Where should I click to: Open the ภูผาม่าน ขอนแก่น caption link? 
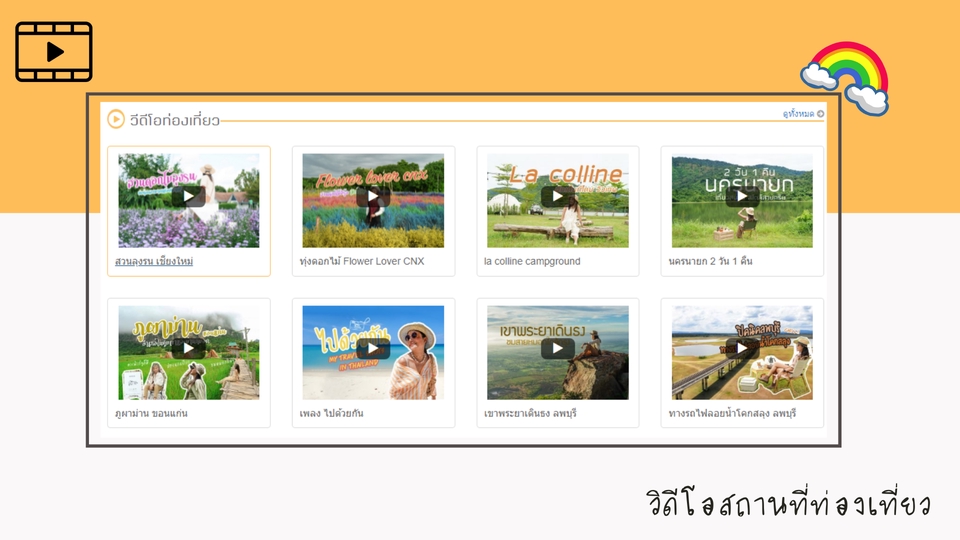[x=151, y=414]
